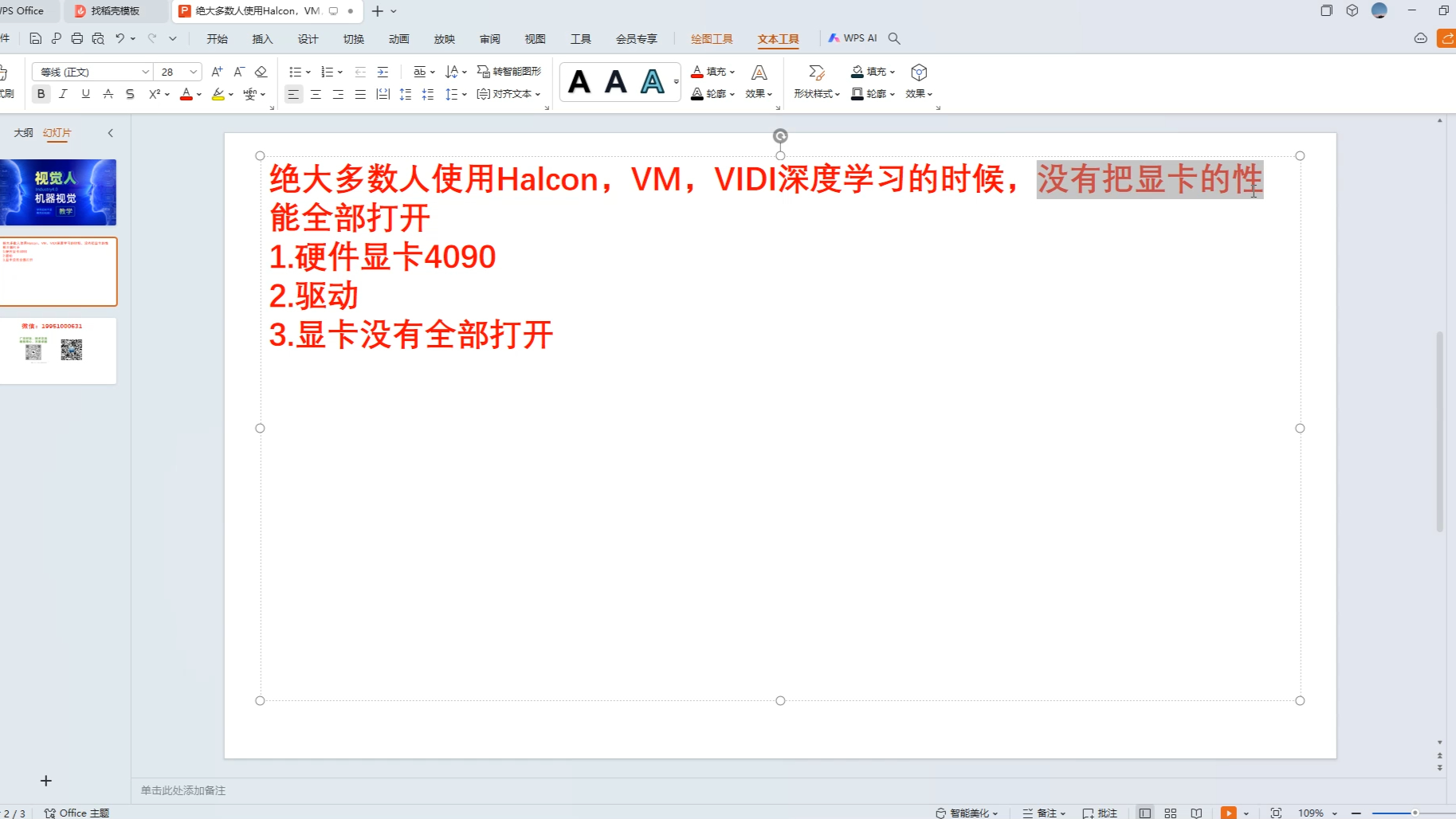1456x819 pixels.
Task: Open the 开始 (Home) tab
Action: coord(217,39)
